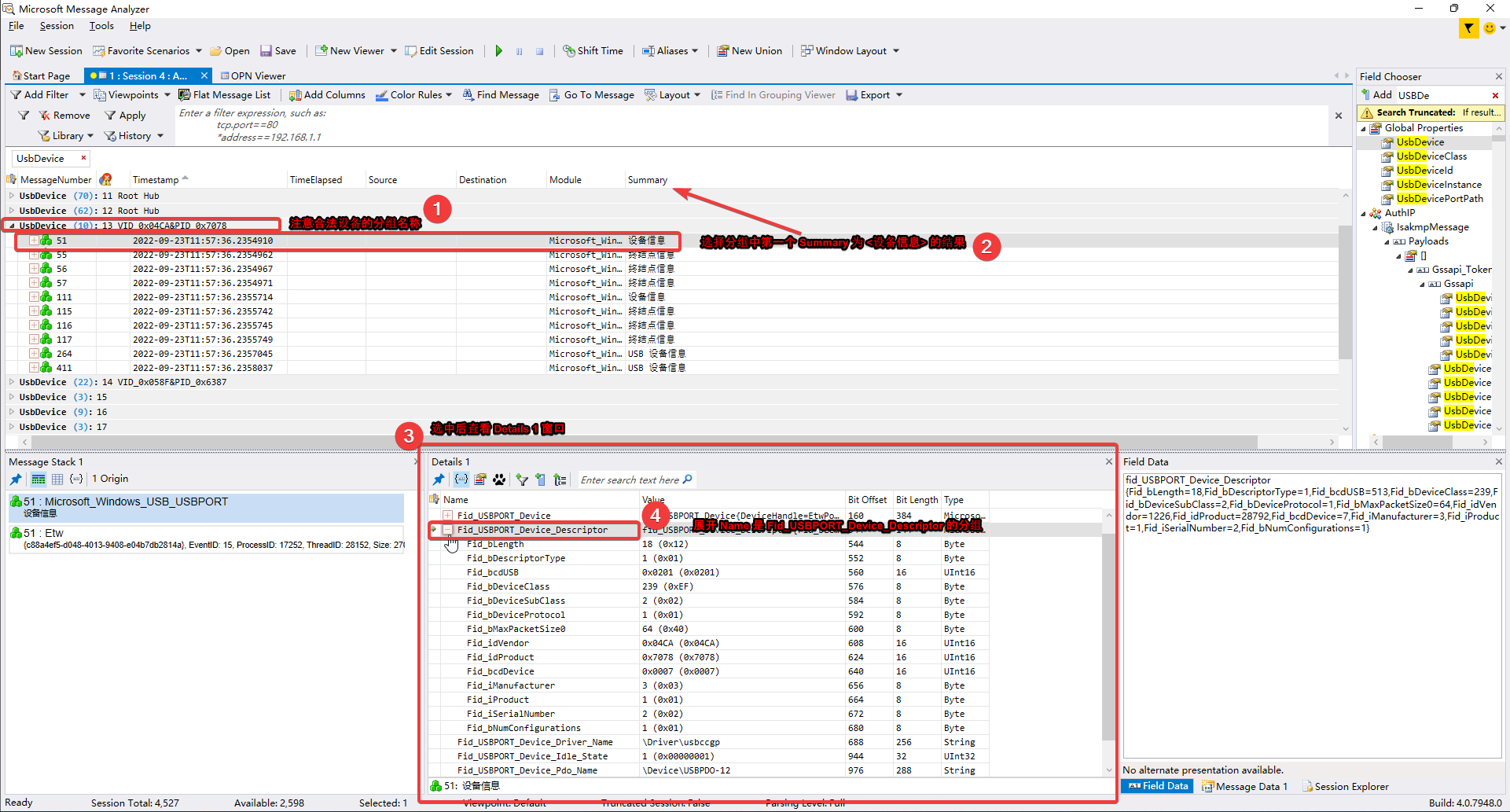
Task: Expand the Fid_USBPORT_Device field
Action: pos(447,516)
